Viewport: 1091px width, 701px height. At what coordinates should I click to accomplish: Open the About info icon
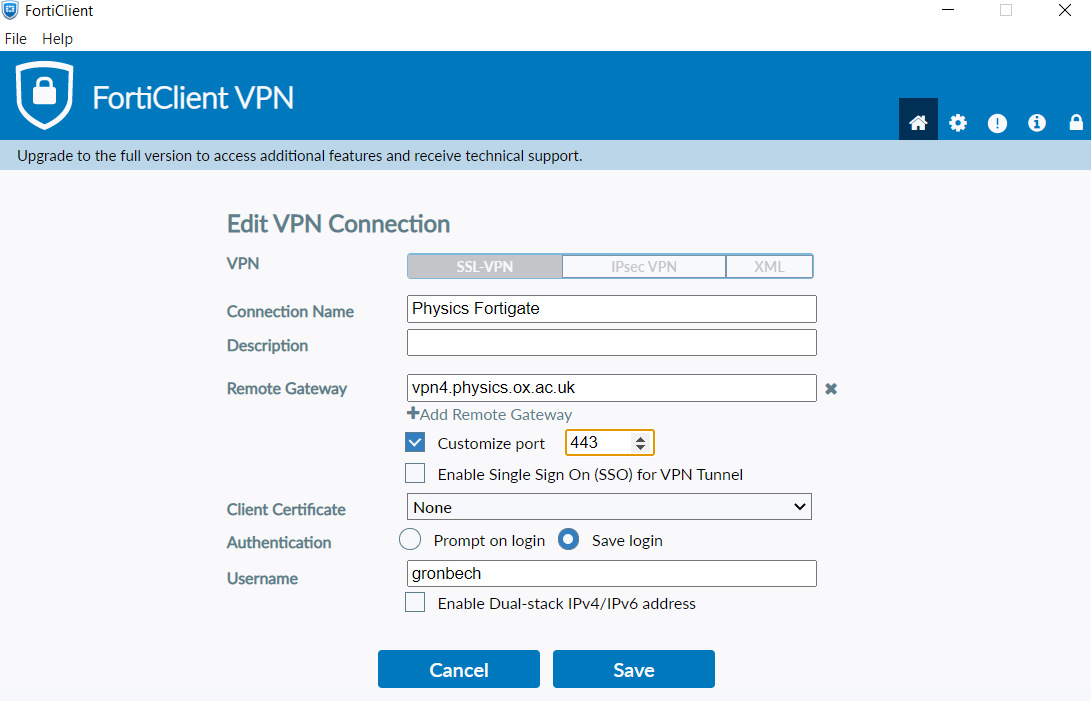click(x=1037, y=122)
